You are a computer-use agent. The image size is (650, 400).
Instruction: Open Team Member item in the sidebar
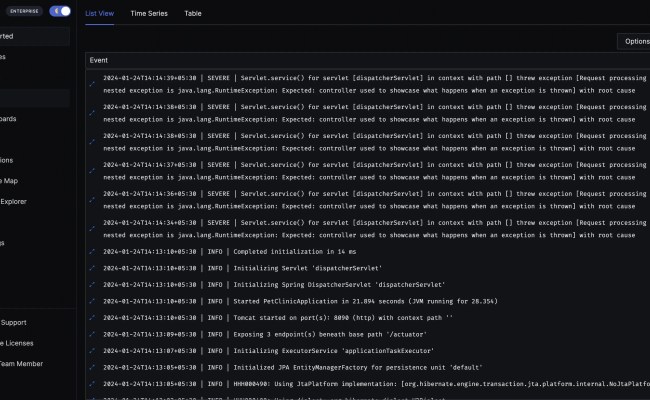21,364
